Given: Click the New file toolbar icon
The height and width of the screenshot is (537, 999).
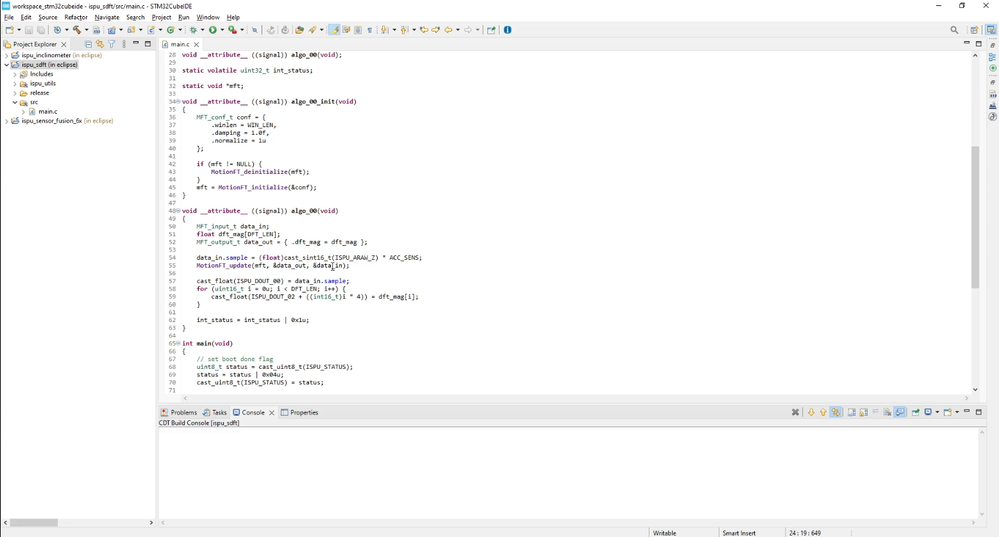Looking at the screenshot, I should tap(10, 30).
